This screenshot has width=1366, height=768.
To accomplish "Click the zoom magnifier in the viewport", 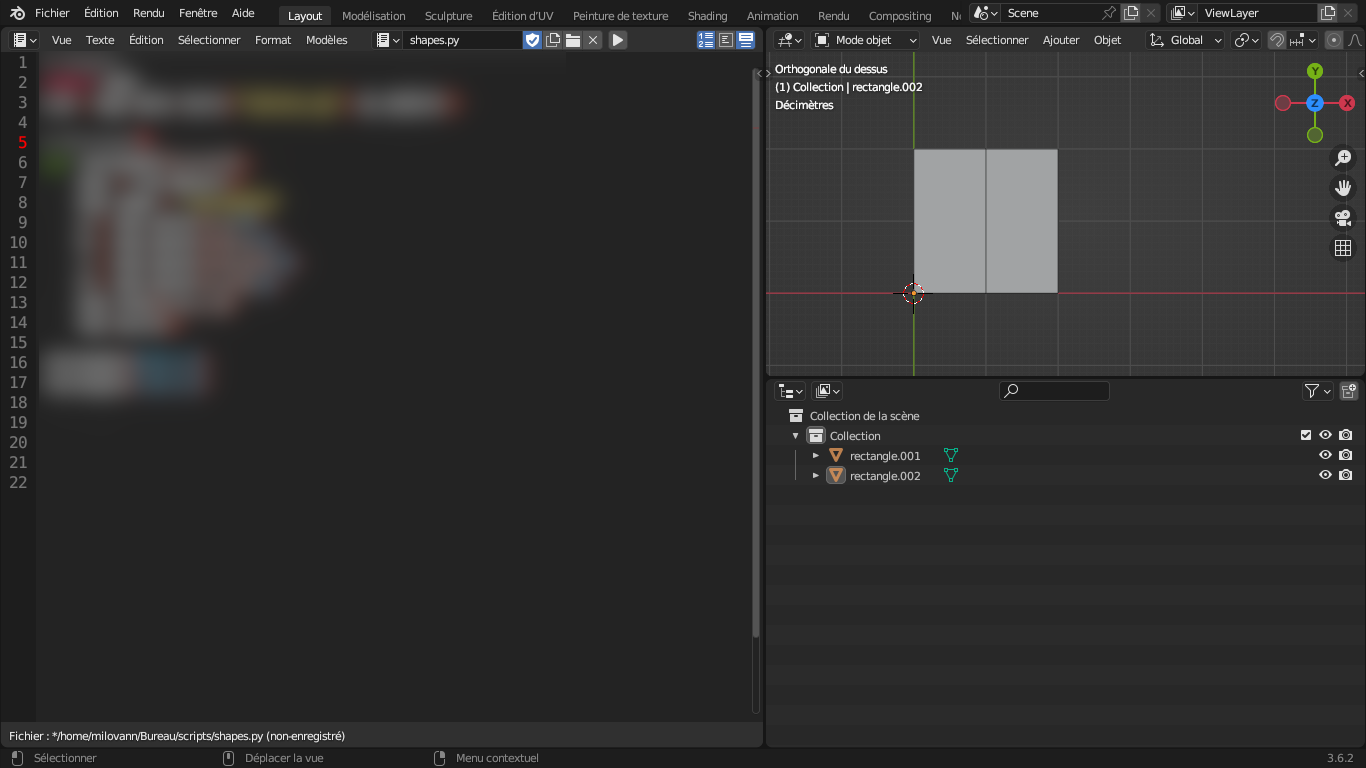I will [x=1343, y=158].
